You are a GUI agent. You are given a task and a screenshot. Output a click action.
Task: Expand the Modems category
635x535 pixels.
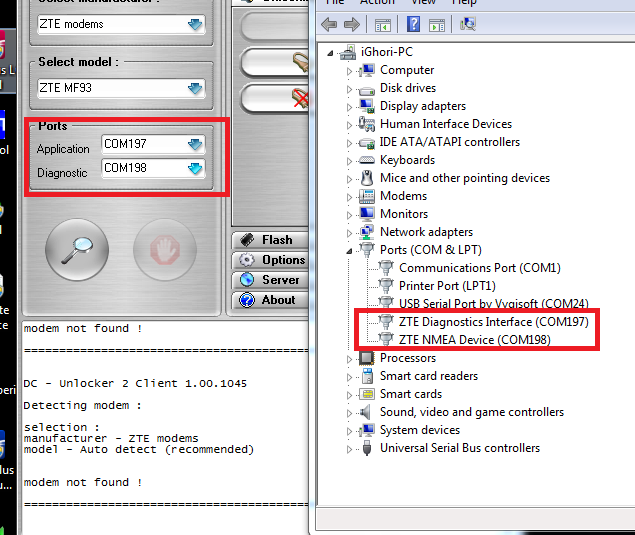[x=349, y=197]
